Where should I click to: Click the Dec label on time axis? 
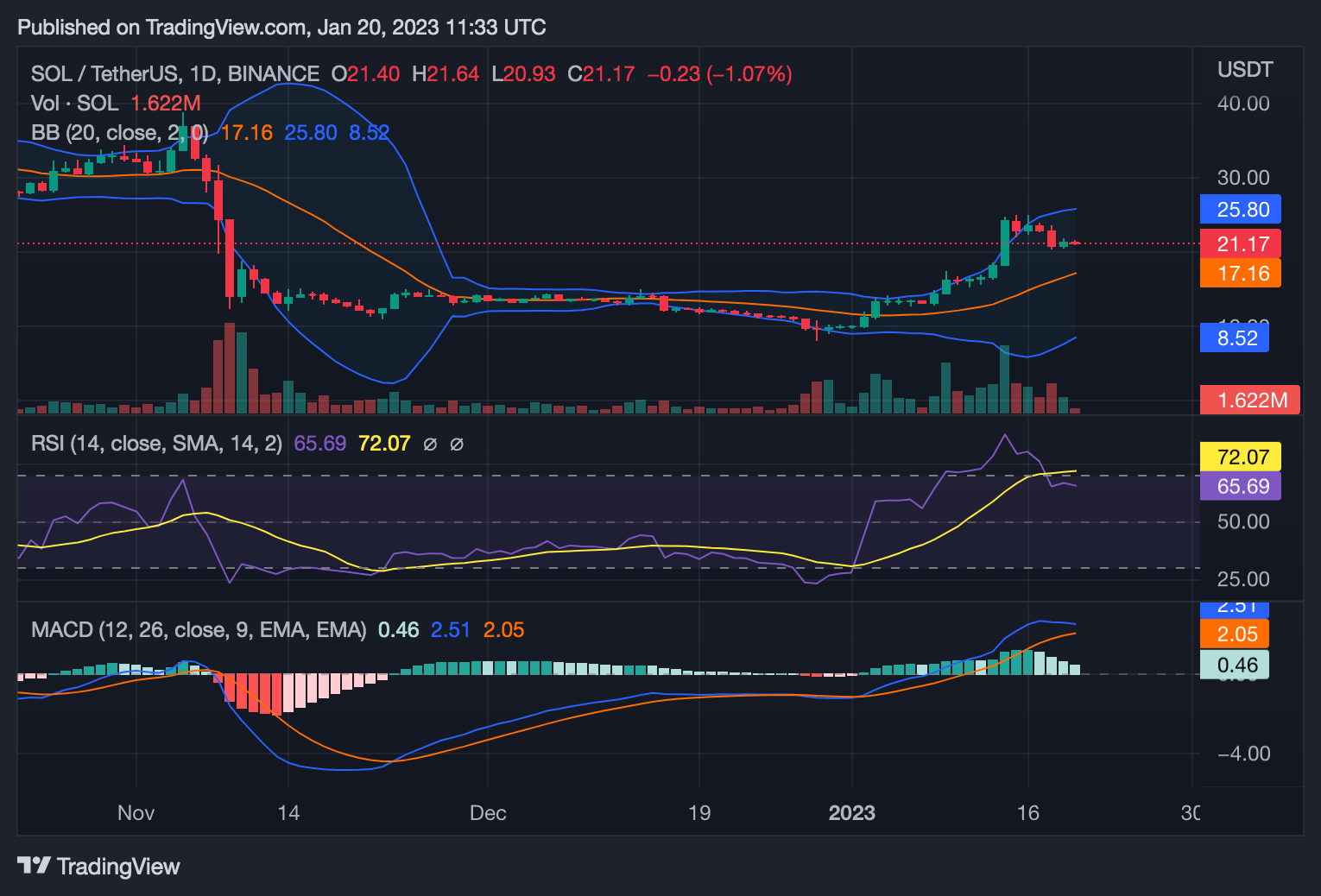click(488, 813)
